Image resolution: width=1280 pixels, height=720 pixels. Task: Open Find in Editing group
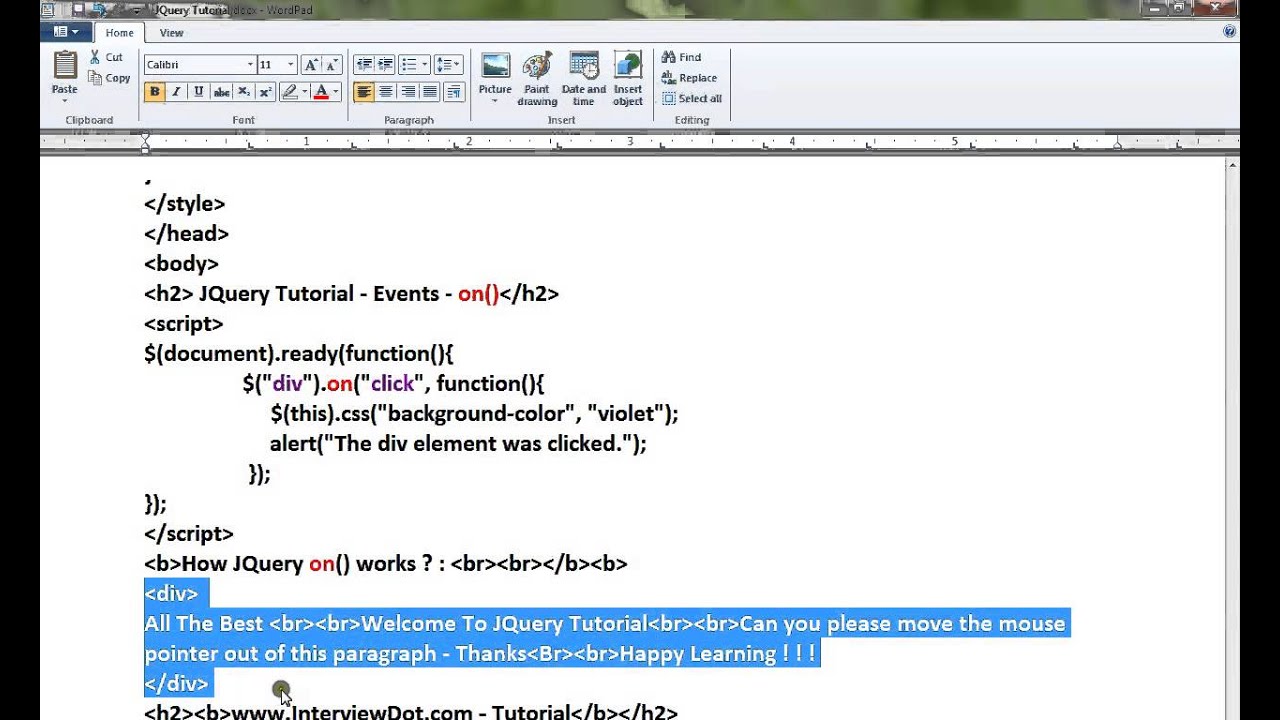coord(681,57)
